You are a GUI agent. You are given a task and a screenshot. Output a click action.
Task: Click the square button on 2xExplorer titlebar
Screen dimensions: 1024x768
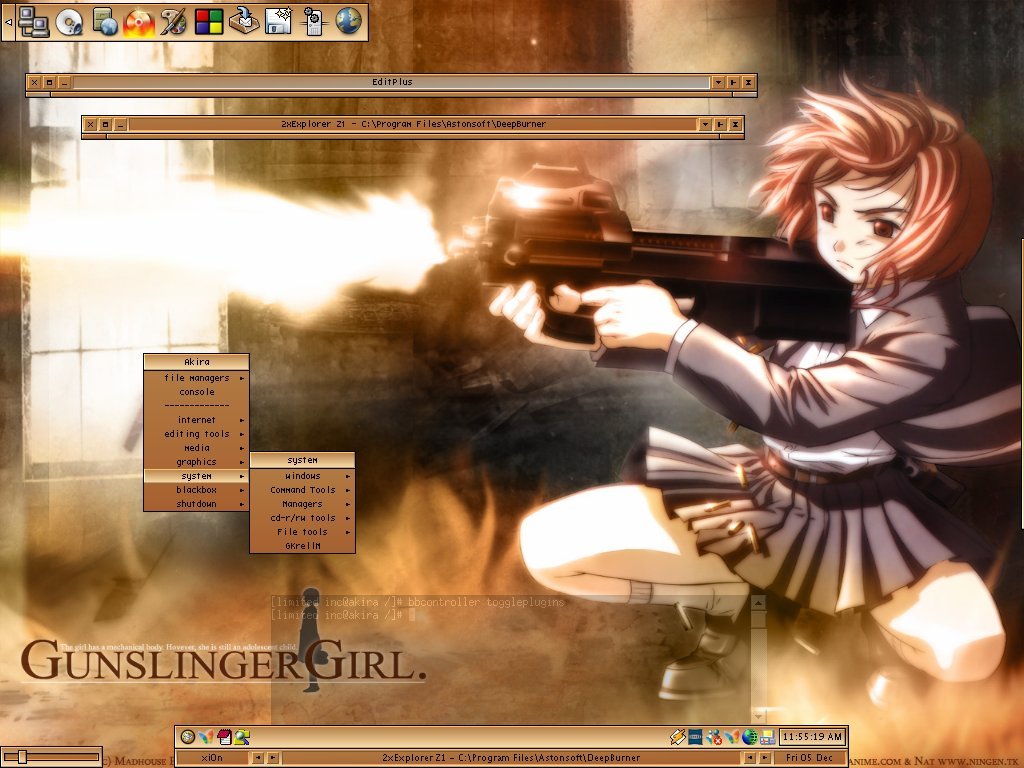105,124
